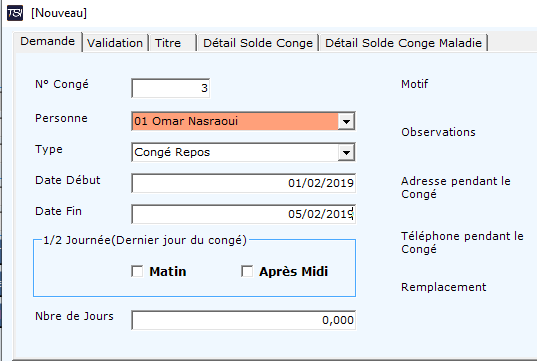Click the TSI application icon in title bar
This screenshot has height=361, width=537.
coord(15,13)
